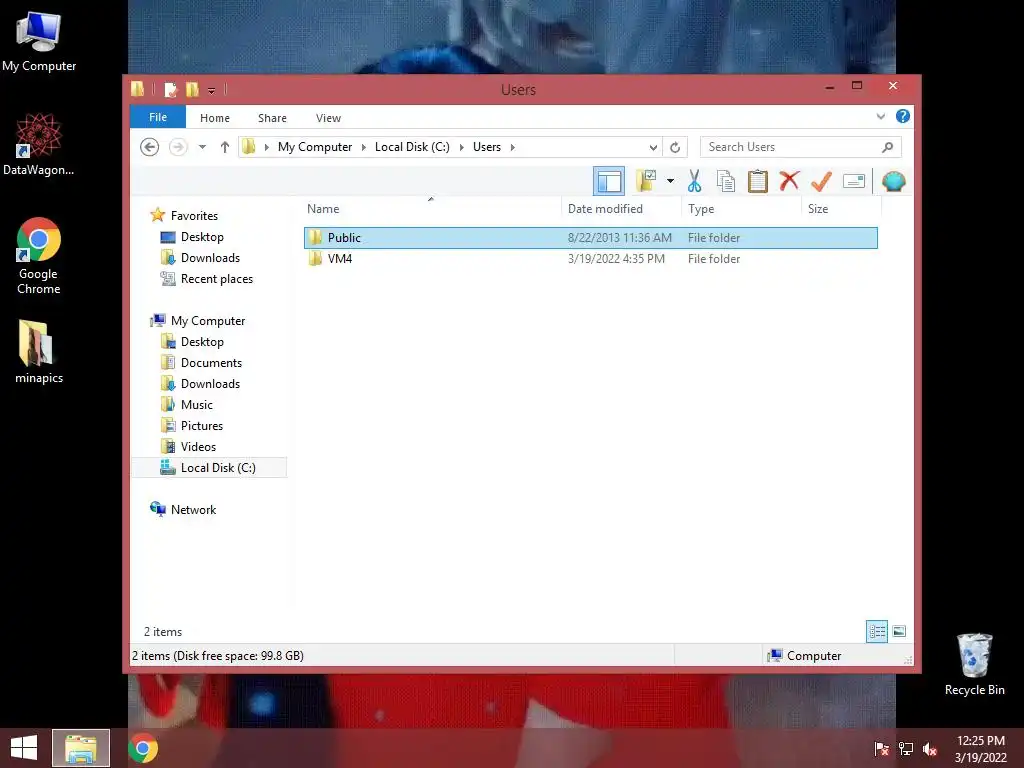Select the Recycle Bin desktop icon
The width and height of the screenshot is (1024, 768).
tap(974, 664)
